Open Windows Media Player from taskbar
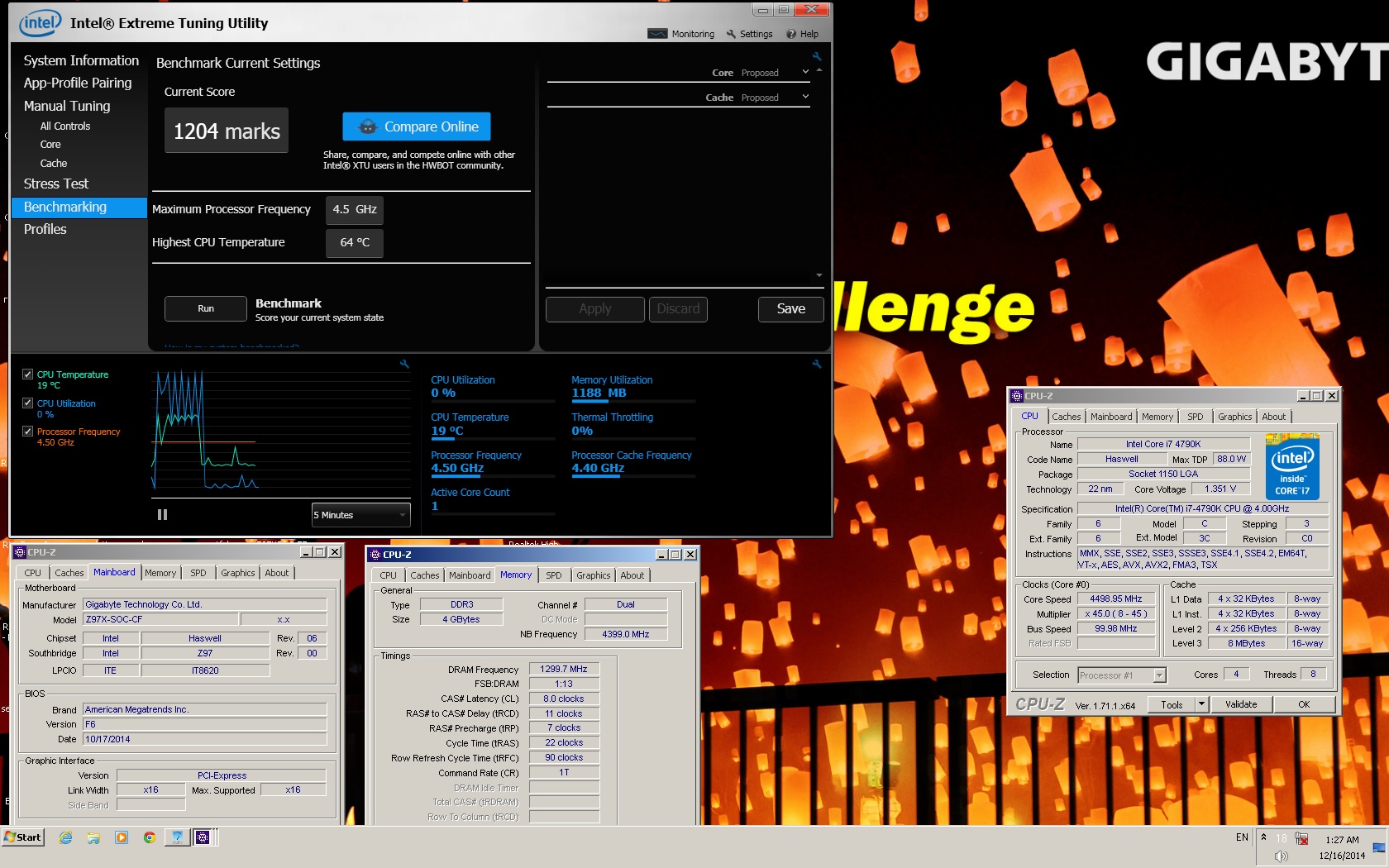Image resolution: width=1389 pixels, height=868 pixels. (122, 837)
